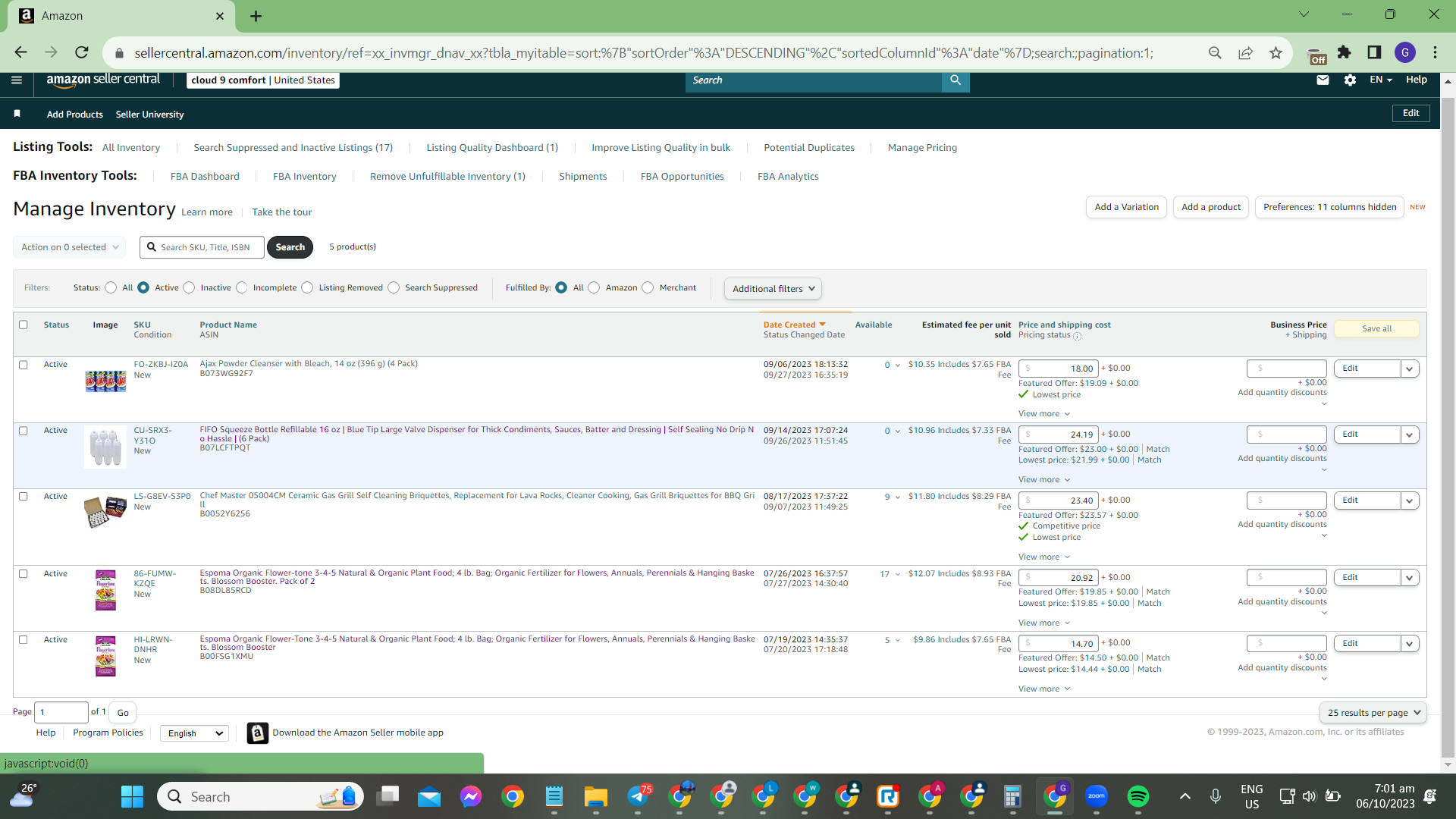
Task: Open Windows Start menu
Action: (x=132, y=796)
